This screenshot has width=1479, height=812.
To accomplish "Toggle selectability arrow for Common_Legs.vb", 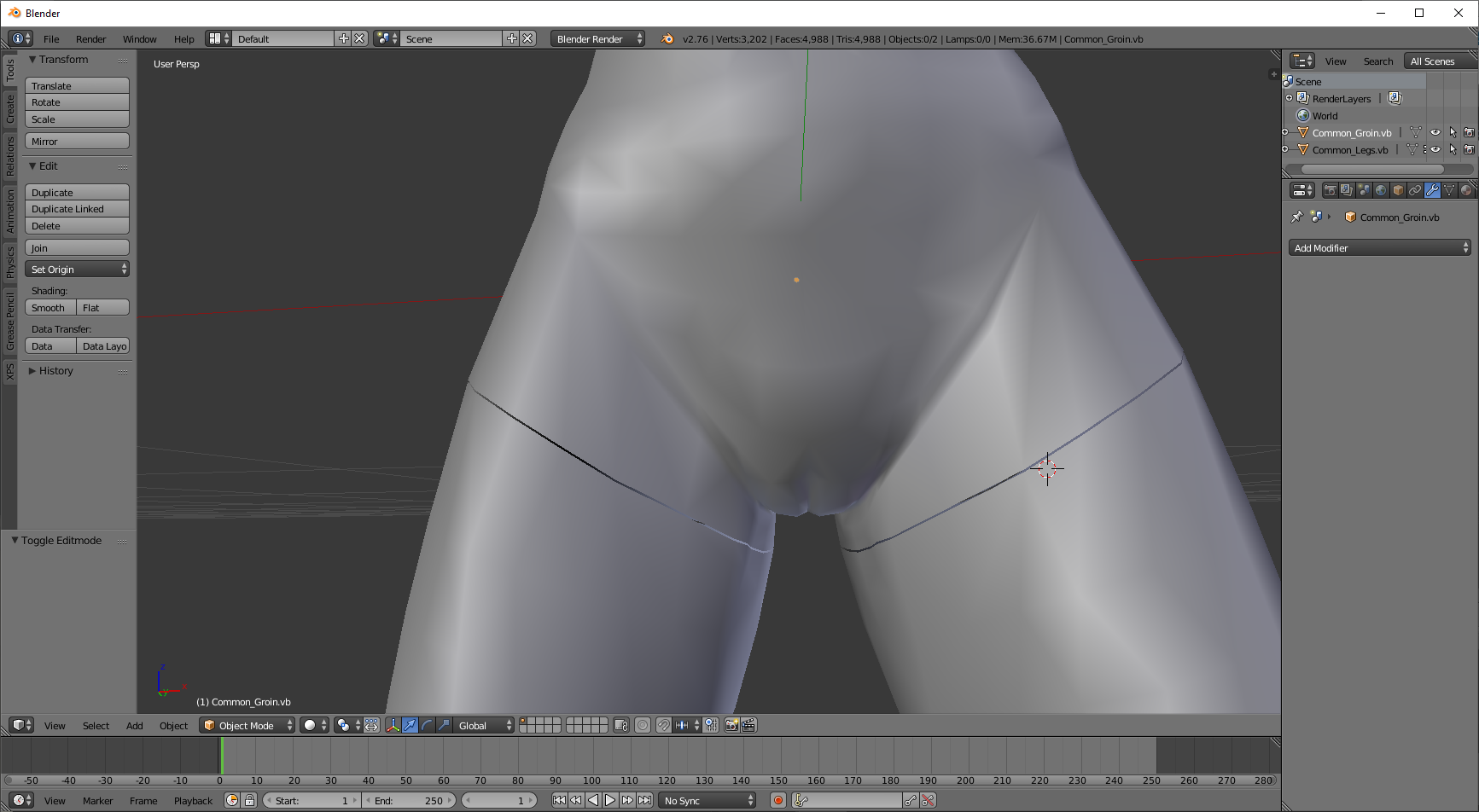I will 1453,149.
